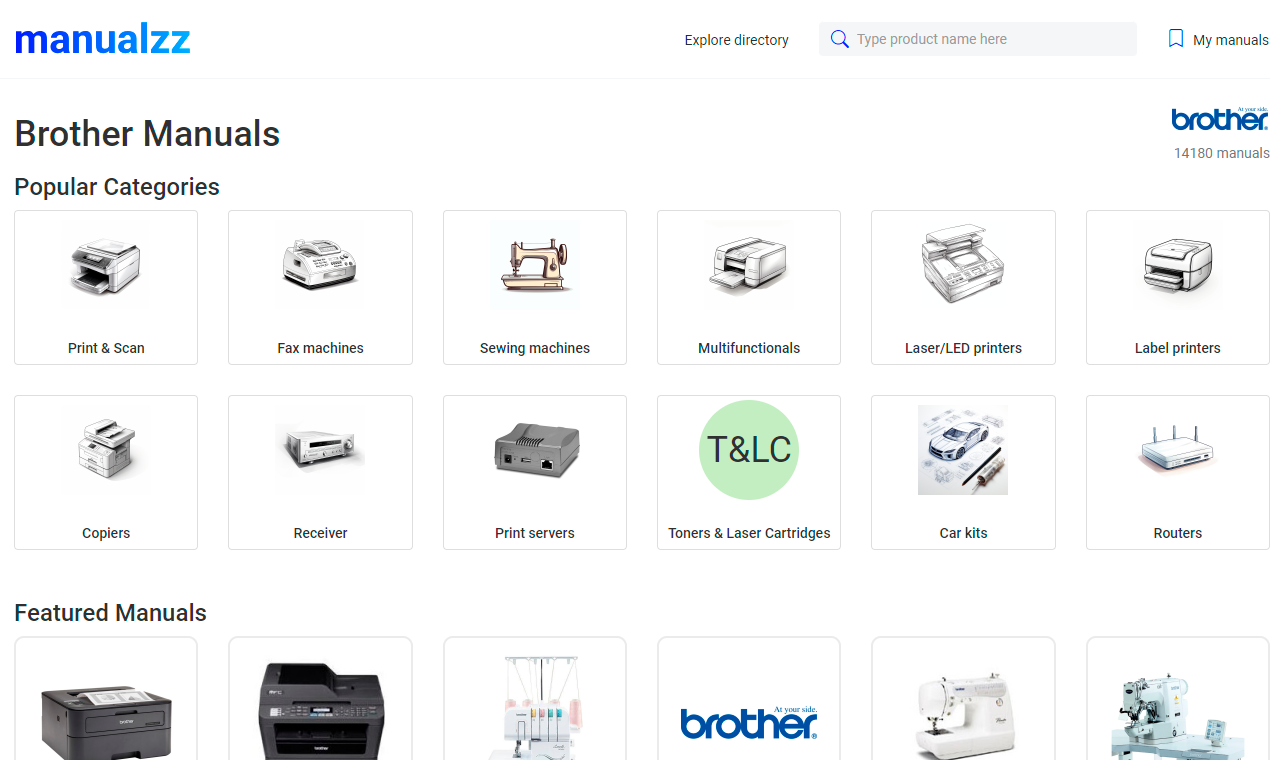Open the Explore directory menu link

[737, 40]
